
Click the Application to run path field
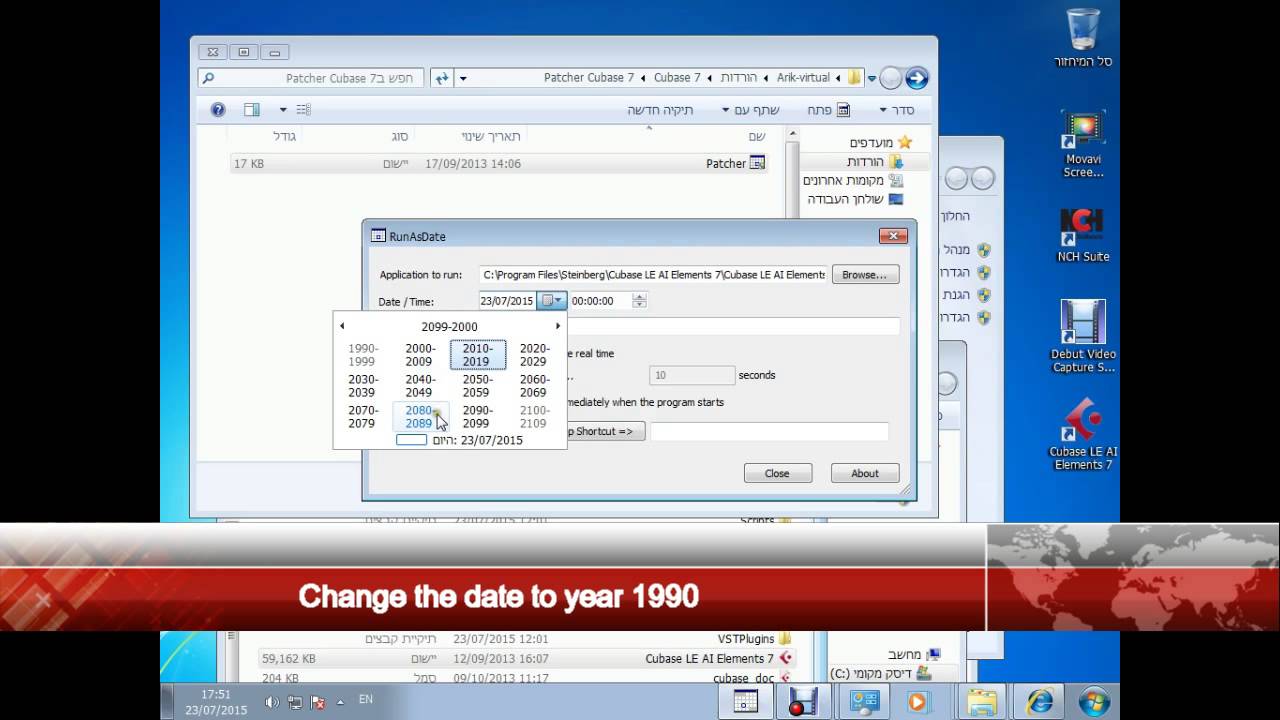click(653, 274)
